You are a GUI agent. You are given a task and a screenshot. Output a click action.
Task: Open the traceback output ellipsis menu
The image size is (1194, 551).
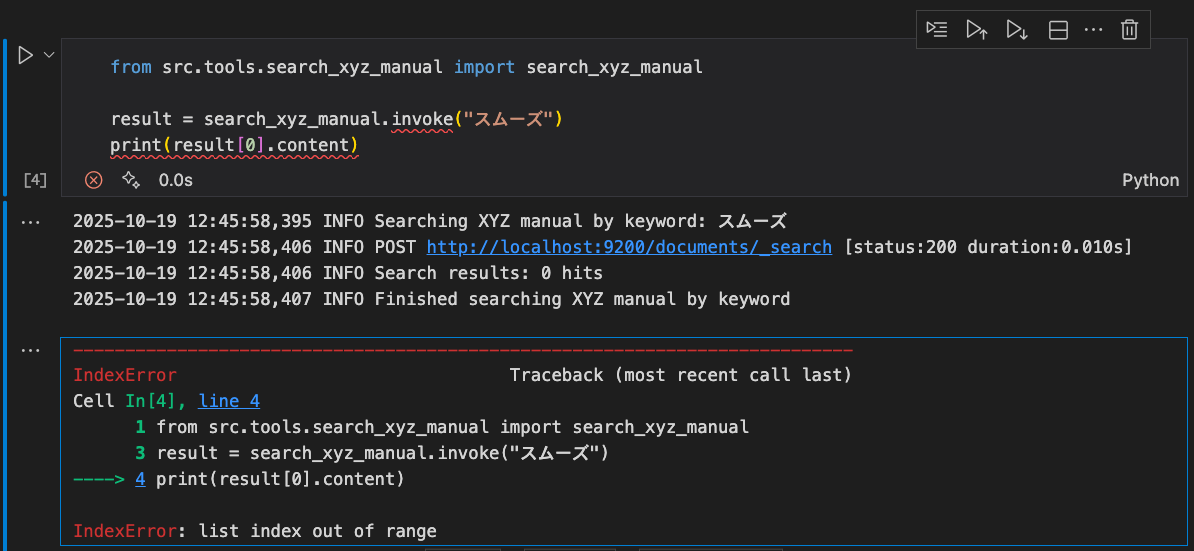point(30,349)
